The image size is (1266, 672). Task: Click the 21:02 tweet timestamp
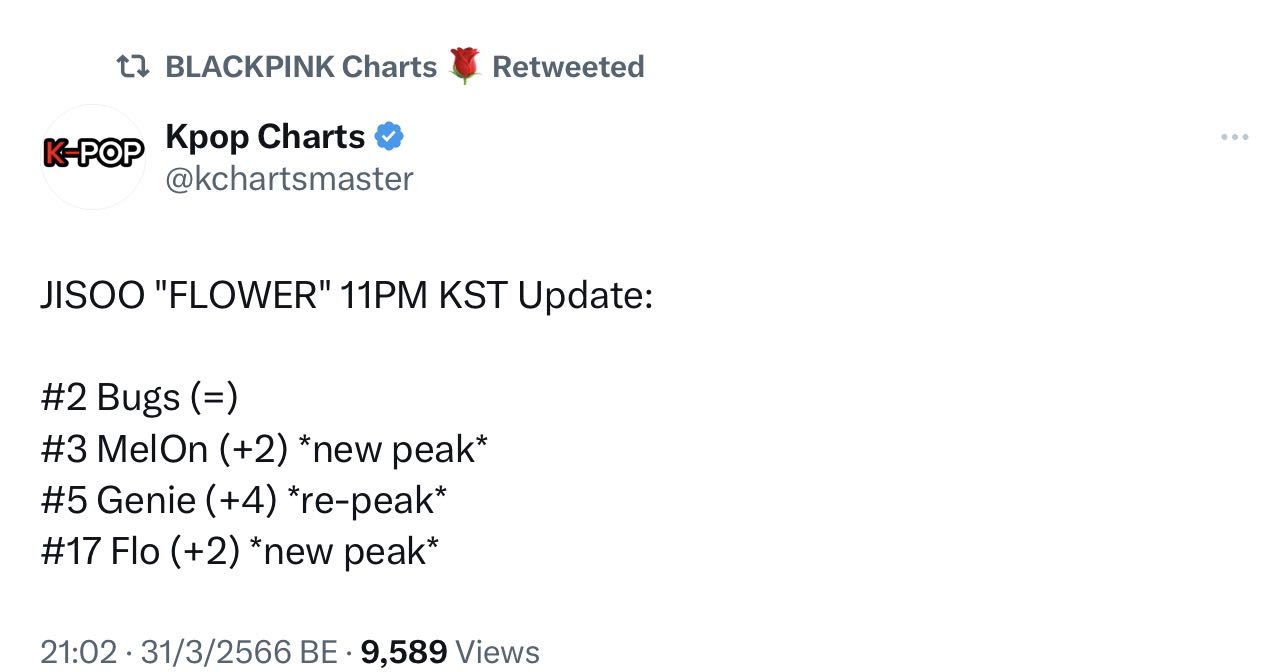[x=79, y=652]
